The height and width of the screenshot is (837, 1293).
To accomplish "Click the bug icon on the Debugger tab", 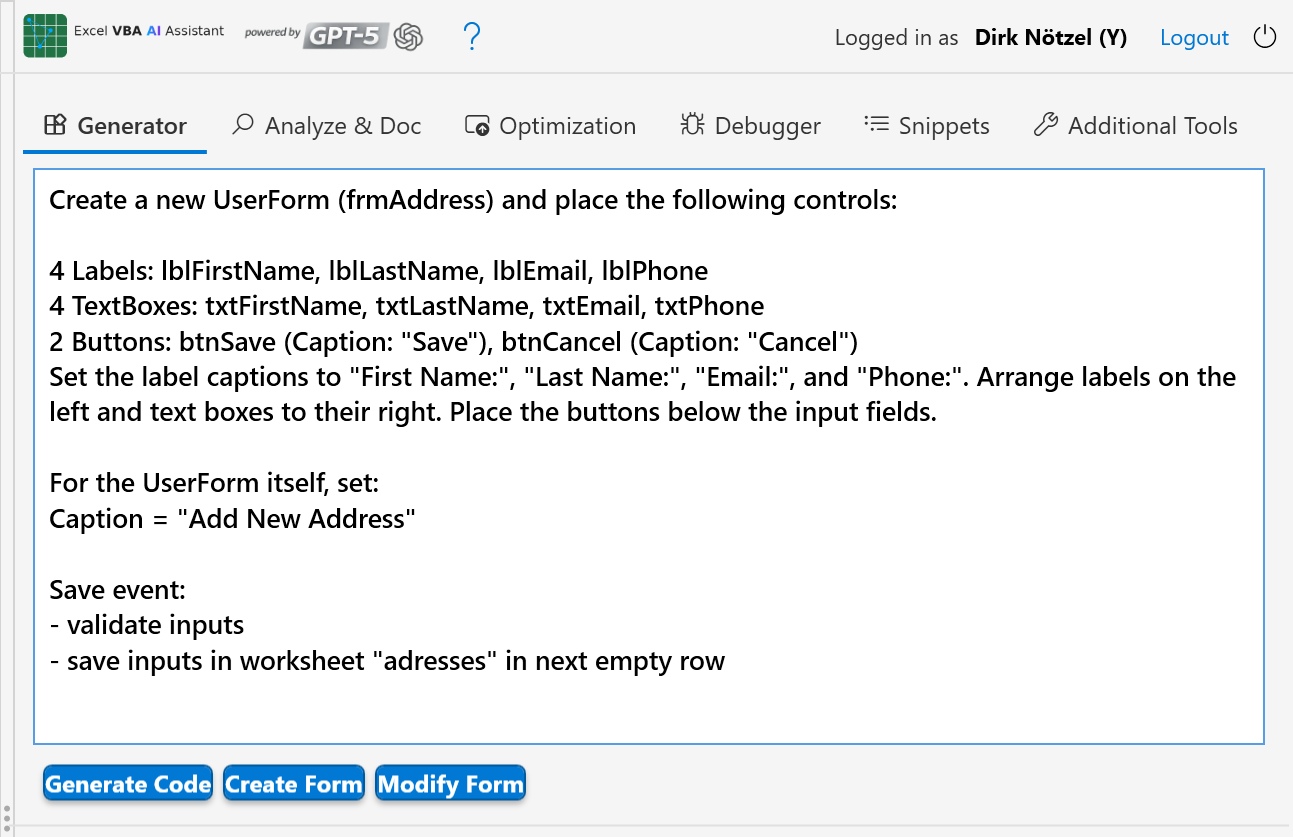I will pyautogui.click(x=691, y=124).
